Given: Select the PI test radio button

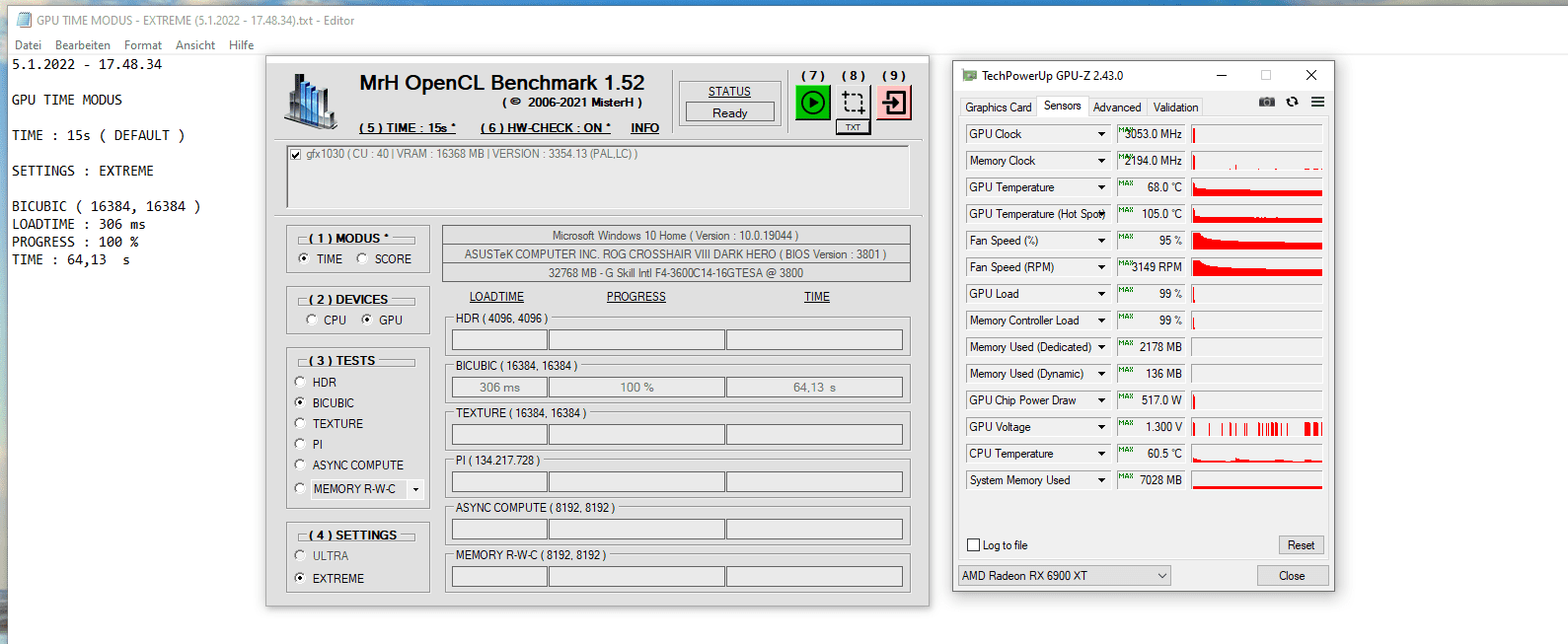Looking at the screenshot, I should [300, 444].
